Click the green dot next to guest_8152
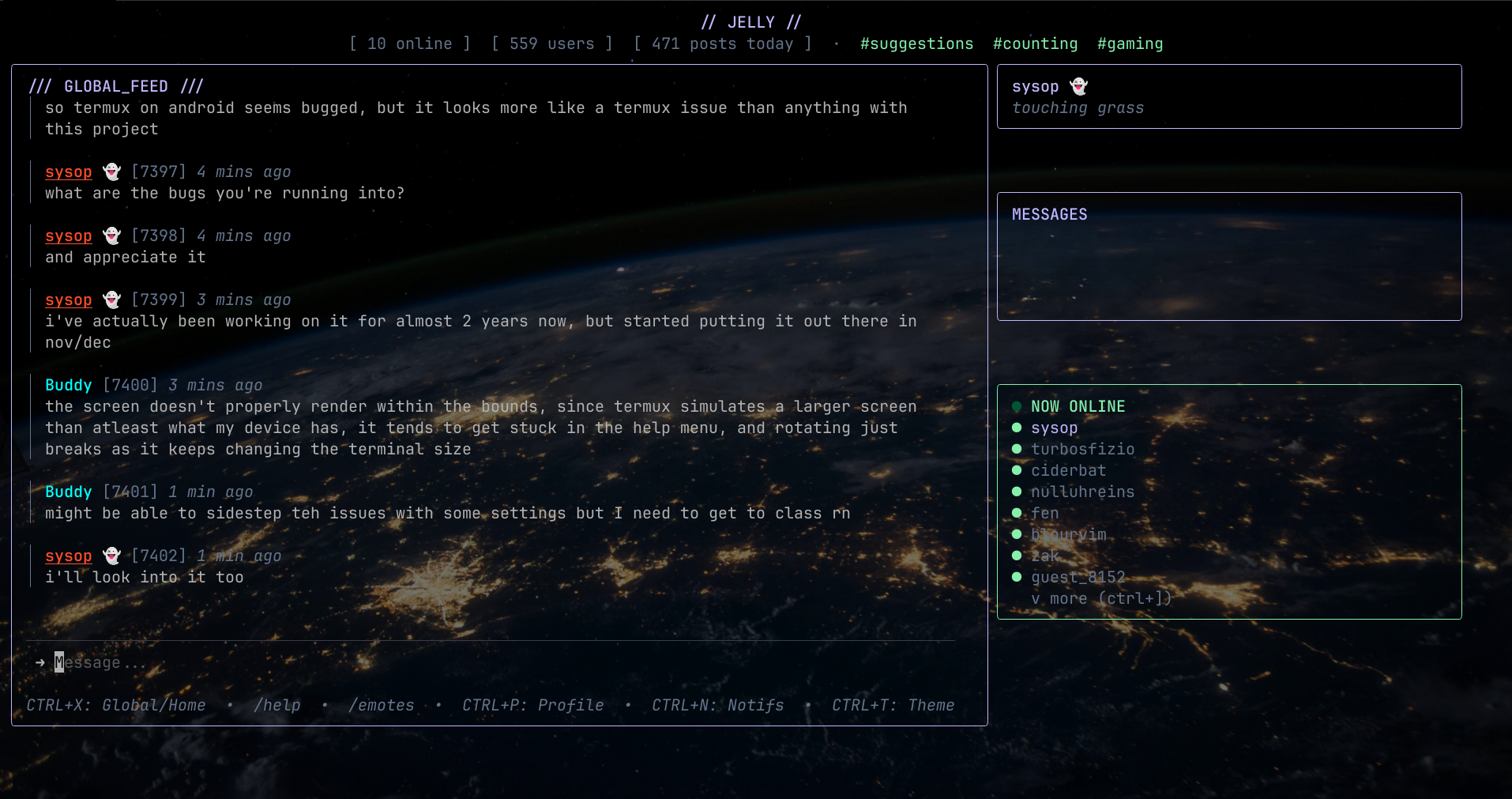Viewport: 1512px width, 799px height. pos(1017,577)
